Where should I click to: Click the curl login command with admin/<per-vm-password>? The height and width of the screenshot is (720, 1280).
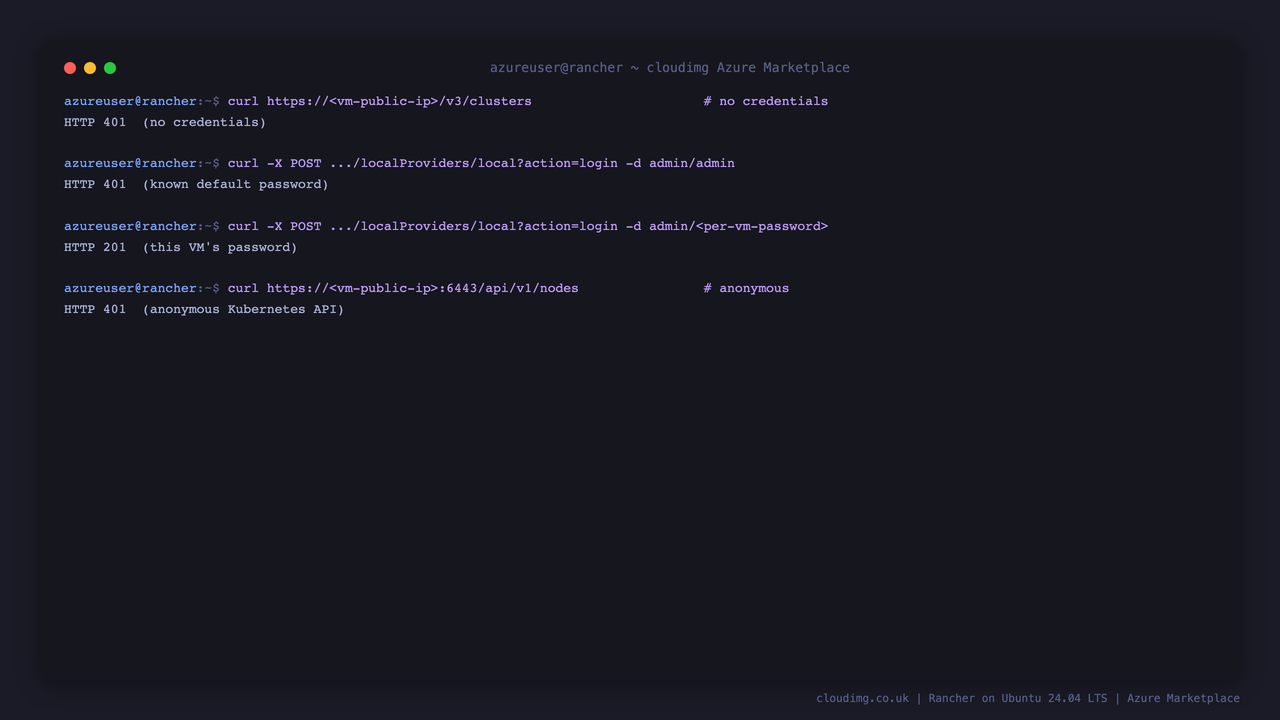[x=528, y=226]
